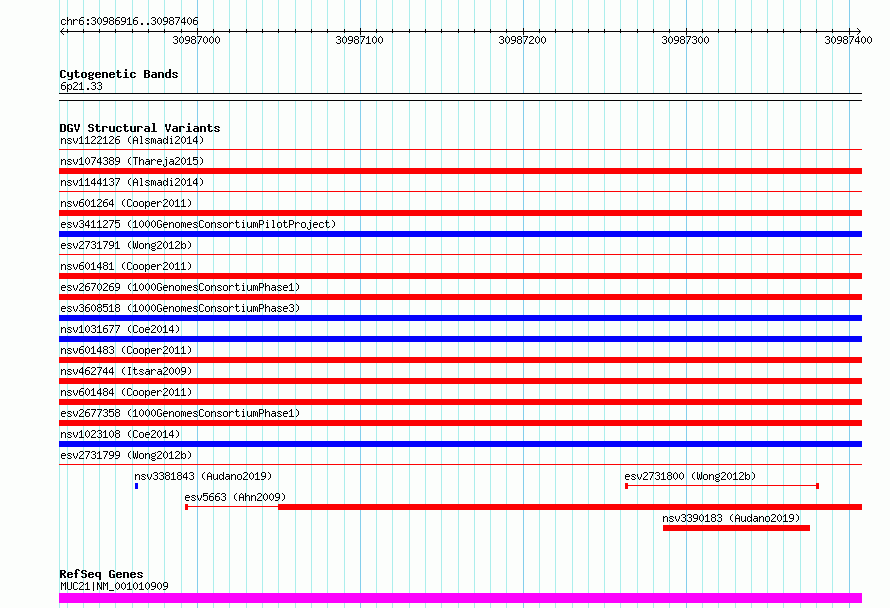Select the DGV Structural Variants track title
This screenshot has height=608, width=890.
(140, 128)
